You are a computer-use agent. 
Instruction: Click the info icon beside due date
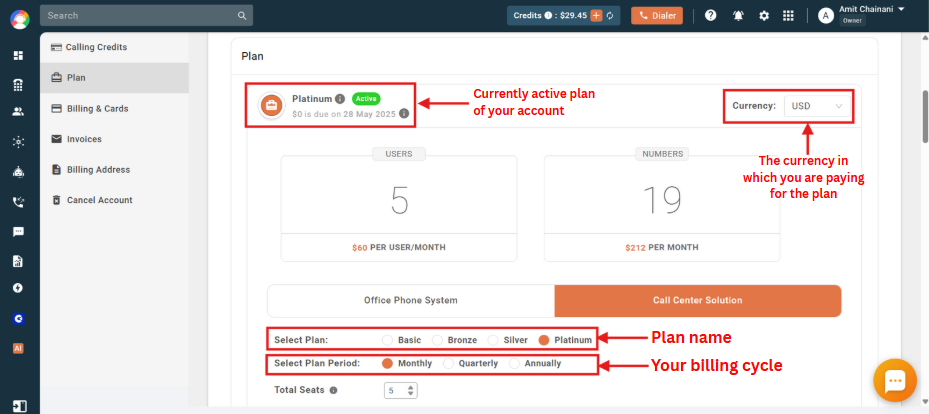pyautogui.click(x=403, y=113)
